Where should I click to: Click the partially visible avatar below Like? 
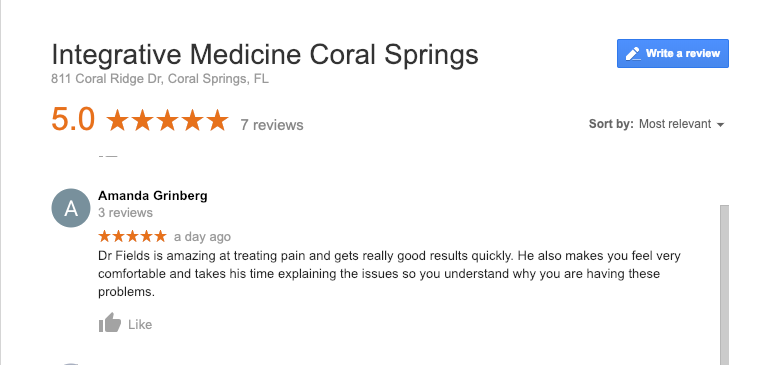[71, 364]
